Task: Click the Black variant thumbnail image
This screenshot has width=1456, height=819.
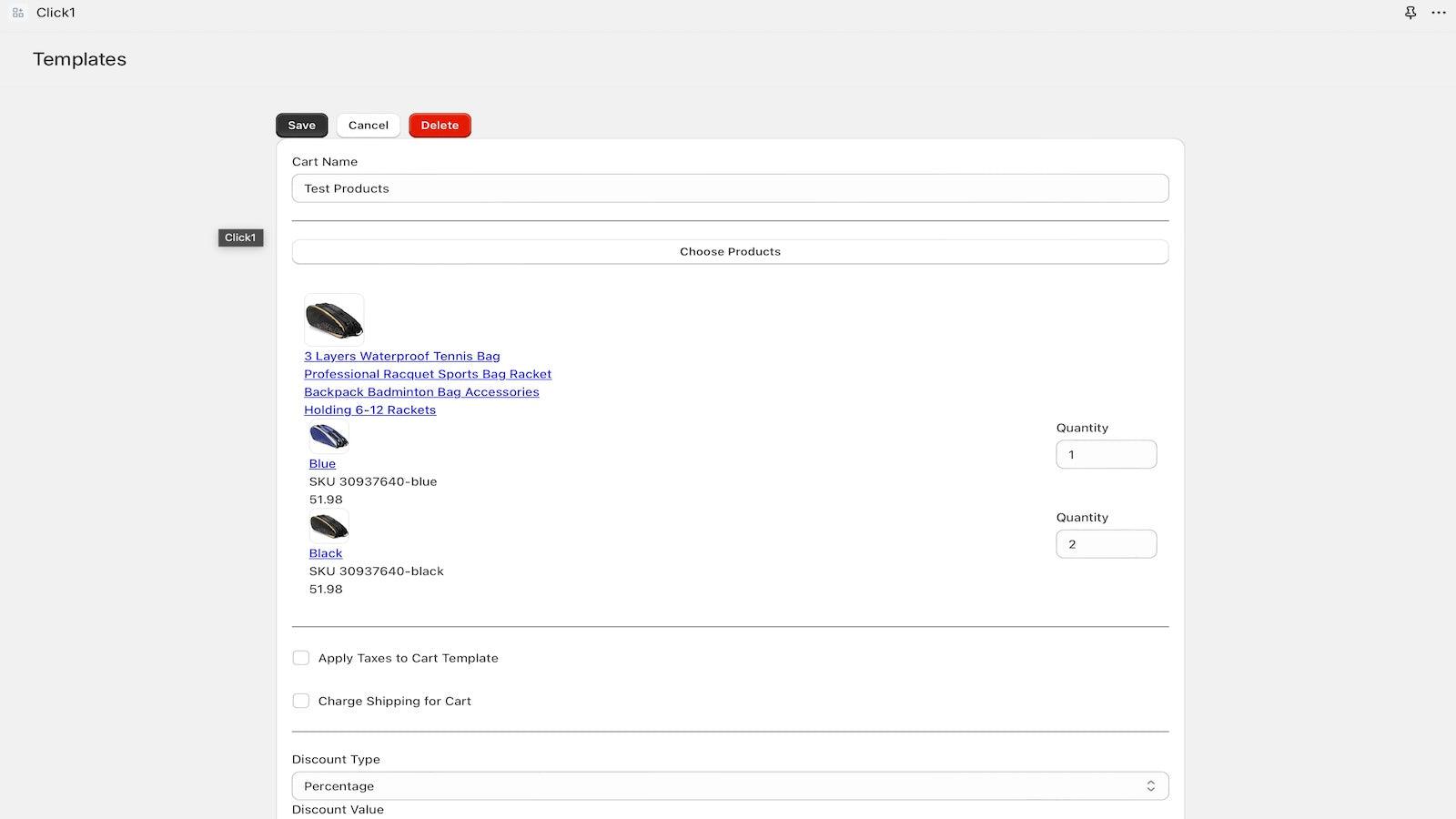Action: (x=328, y=526)
